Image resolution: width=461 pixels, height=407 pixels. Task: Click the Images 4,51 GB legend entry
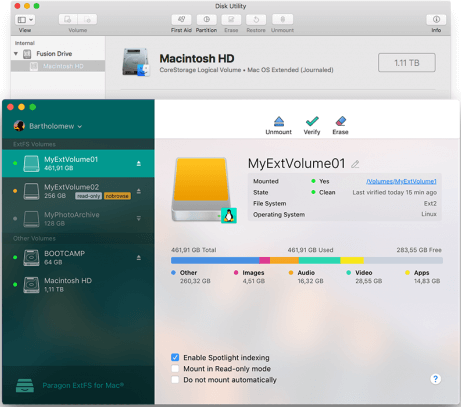coord(249,277)
